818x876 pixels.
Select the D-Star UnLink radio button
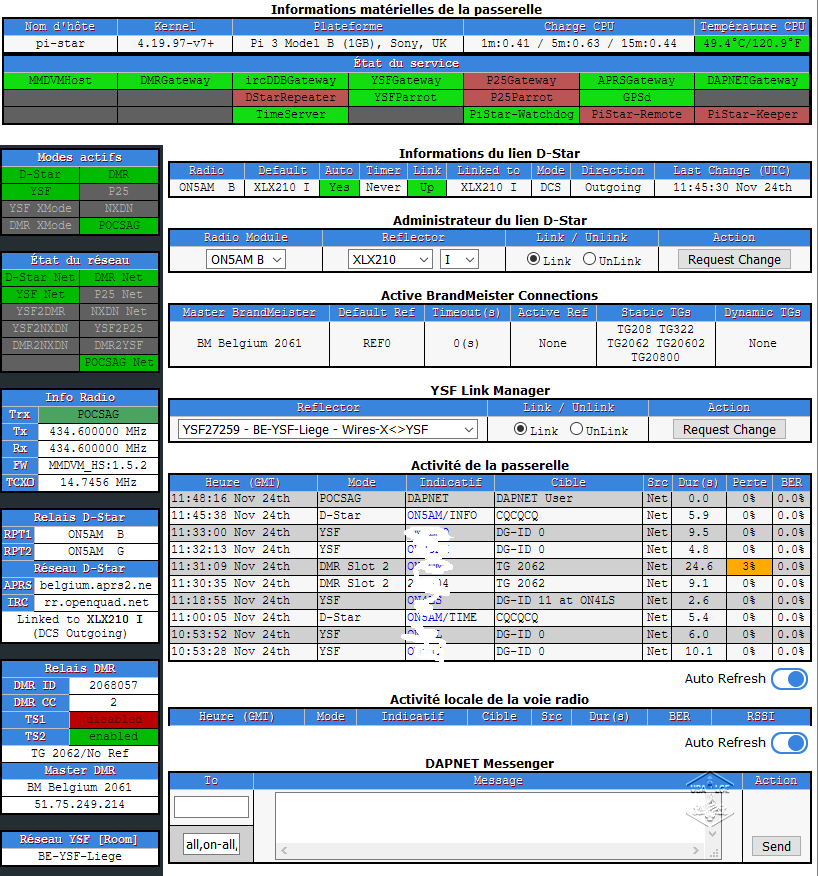[x=589, y=259]
